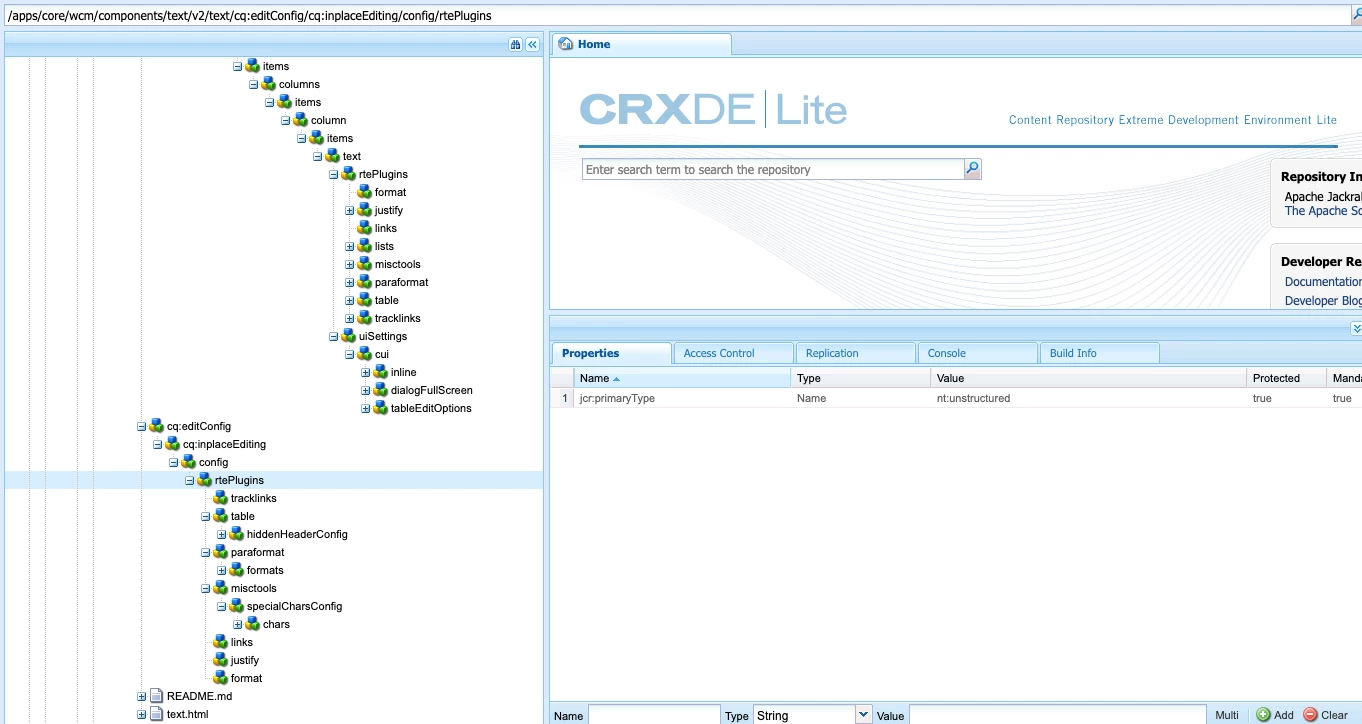Image resolution: width=1362 pixels, height=724 pixels.
Task: Open The Apache link under Repository info
Action: [1323, 211]
